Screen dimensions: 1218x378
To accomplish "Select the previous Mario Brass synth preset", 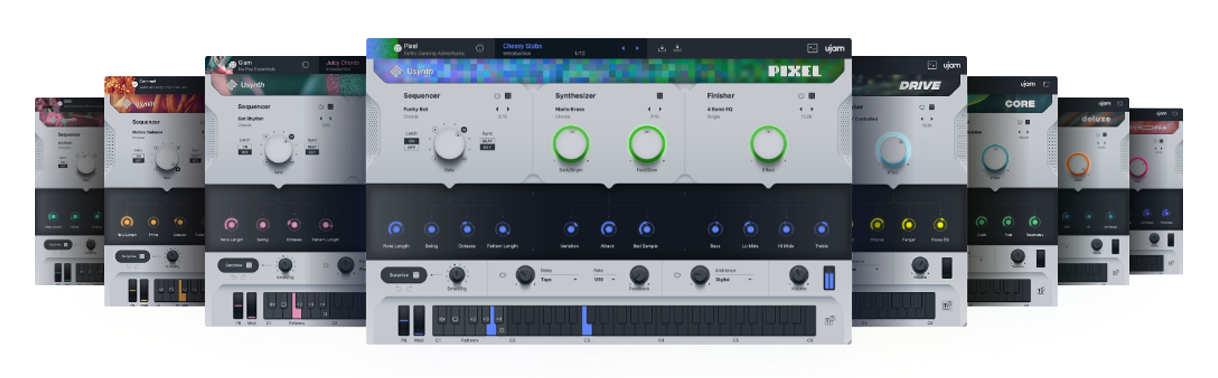I will [650, 109].
